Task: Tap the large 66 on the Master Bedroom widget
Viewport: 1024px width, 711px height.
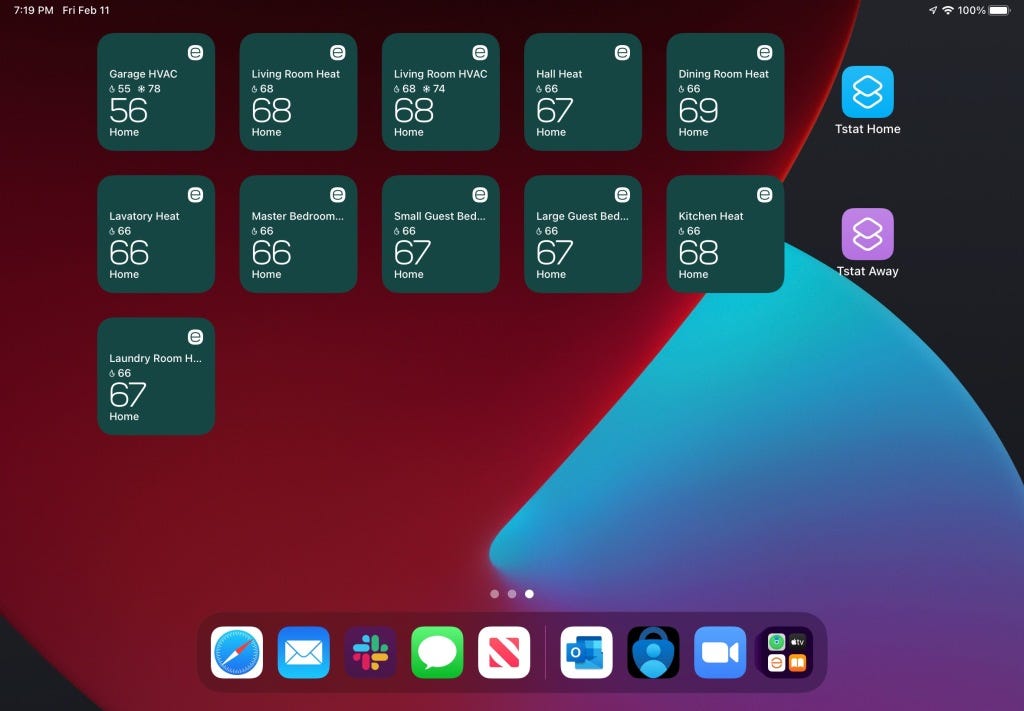Action: click(272, 253)
